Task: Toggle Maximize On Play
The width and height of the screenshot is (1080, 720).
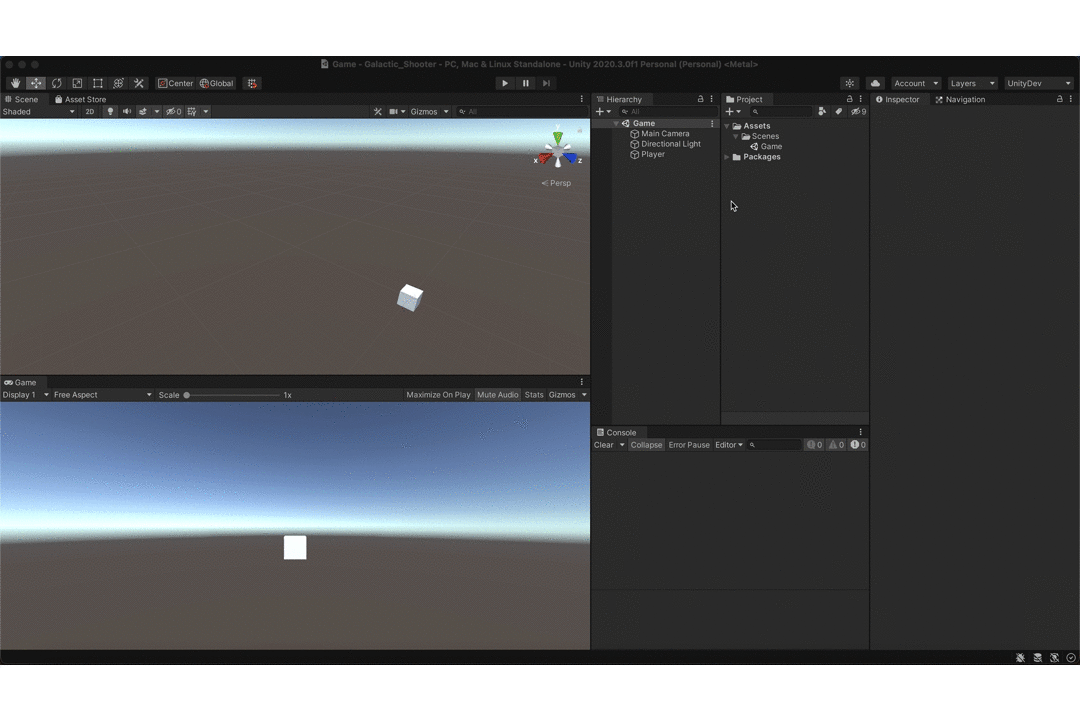Action: [438, 395]
